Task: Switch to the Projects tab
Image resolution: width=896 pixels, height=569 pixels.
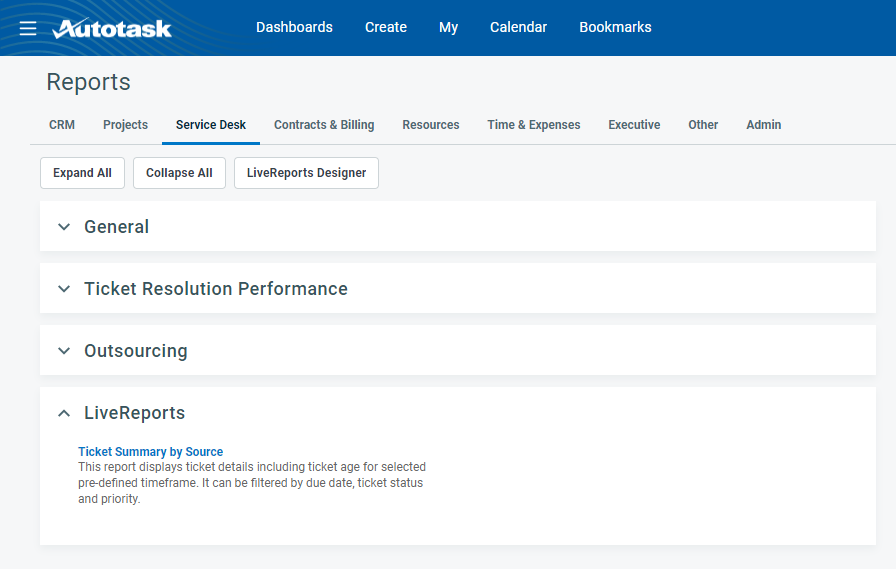Action: (x=125, y=125)
